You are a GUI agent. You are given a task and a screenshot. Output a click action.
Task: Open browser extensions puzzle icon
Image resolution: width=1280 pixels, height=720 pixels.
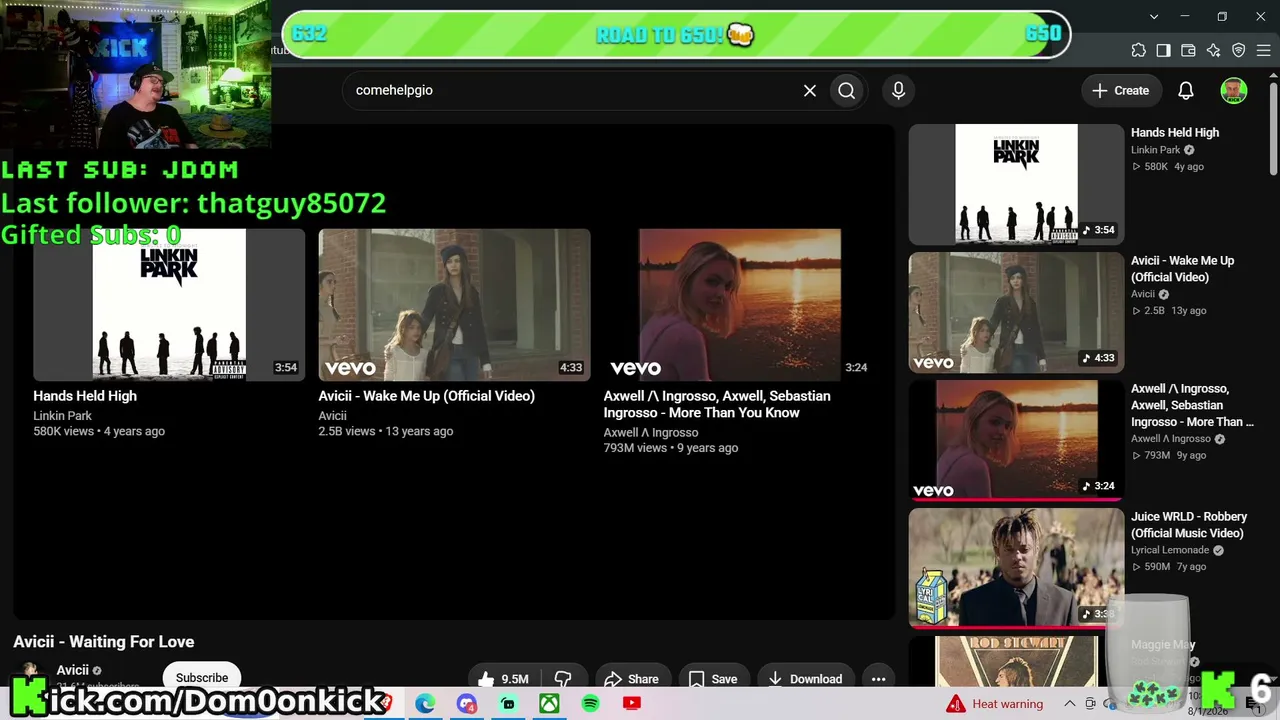click(1139, 51)
